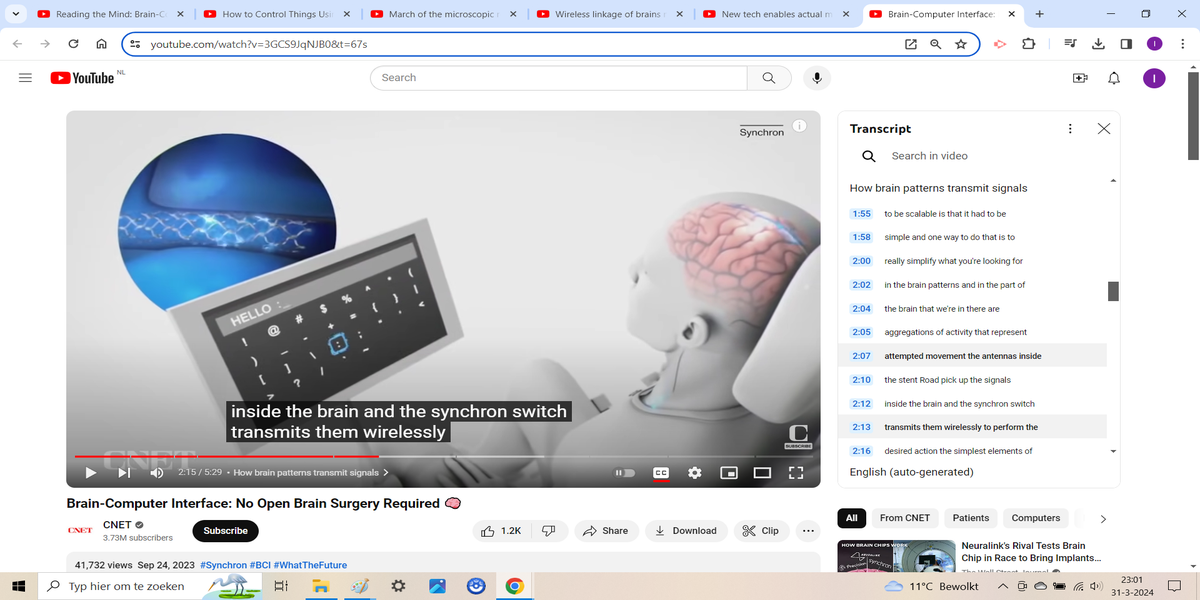Open player settings gear

point(694,473)
